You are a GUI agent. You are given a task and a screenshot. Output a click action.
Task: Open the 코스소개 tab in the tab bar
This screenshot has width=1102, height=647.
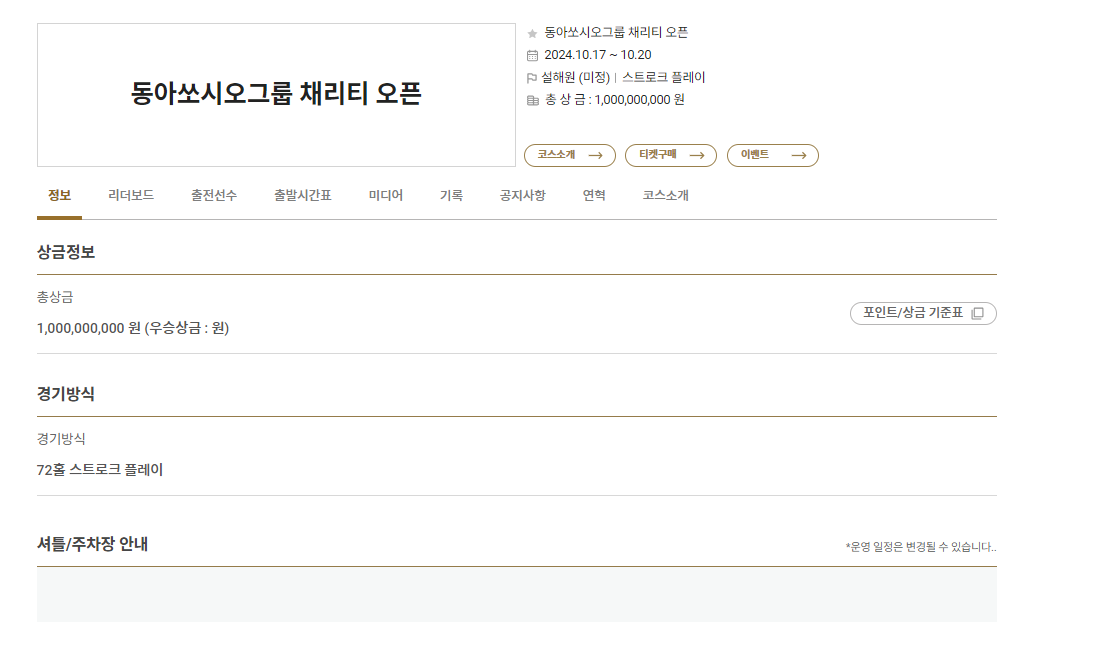pyautogui.click(x=665, y=195)
